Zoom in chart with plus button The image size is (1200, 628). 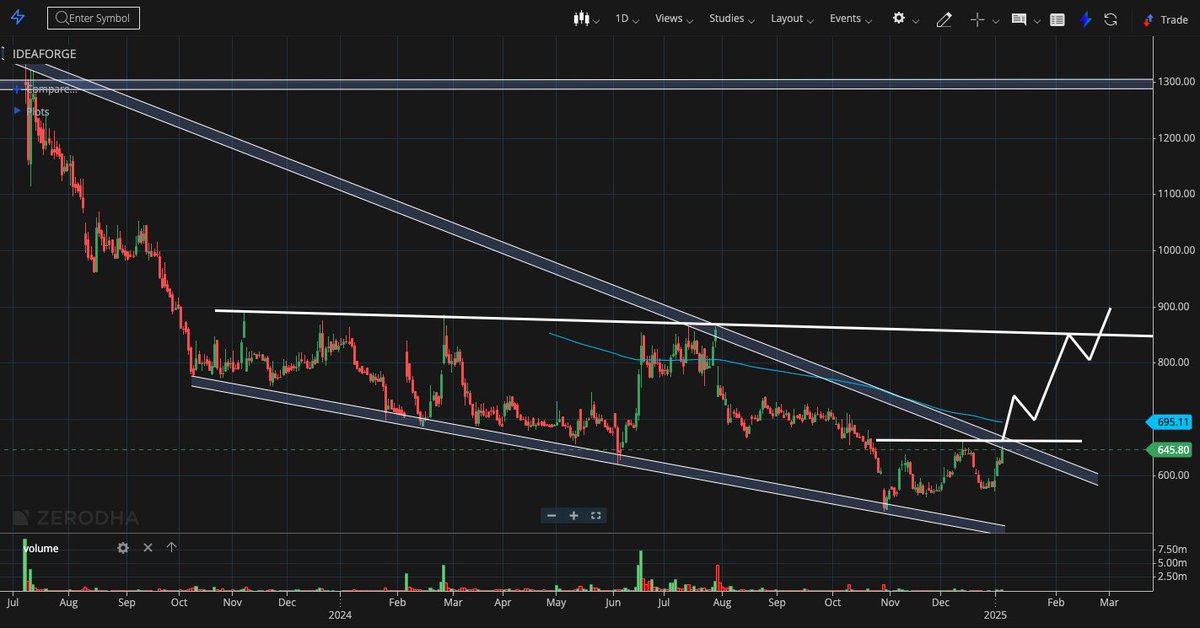pos(574,515)
